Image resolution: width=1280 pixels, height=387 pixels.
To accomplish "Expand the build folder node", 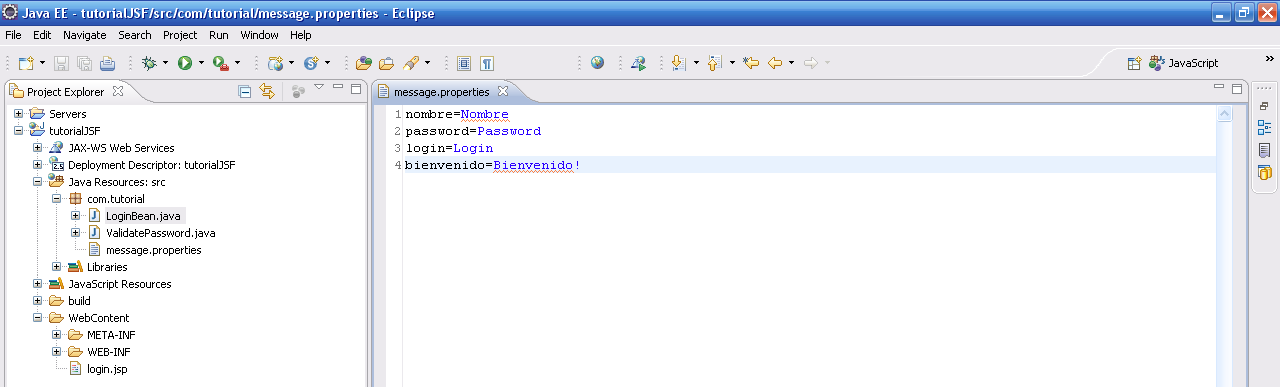I will [x=38, y=301].
